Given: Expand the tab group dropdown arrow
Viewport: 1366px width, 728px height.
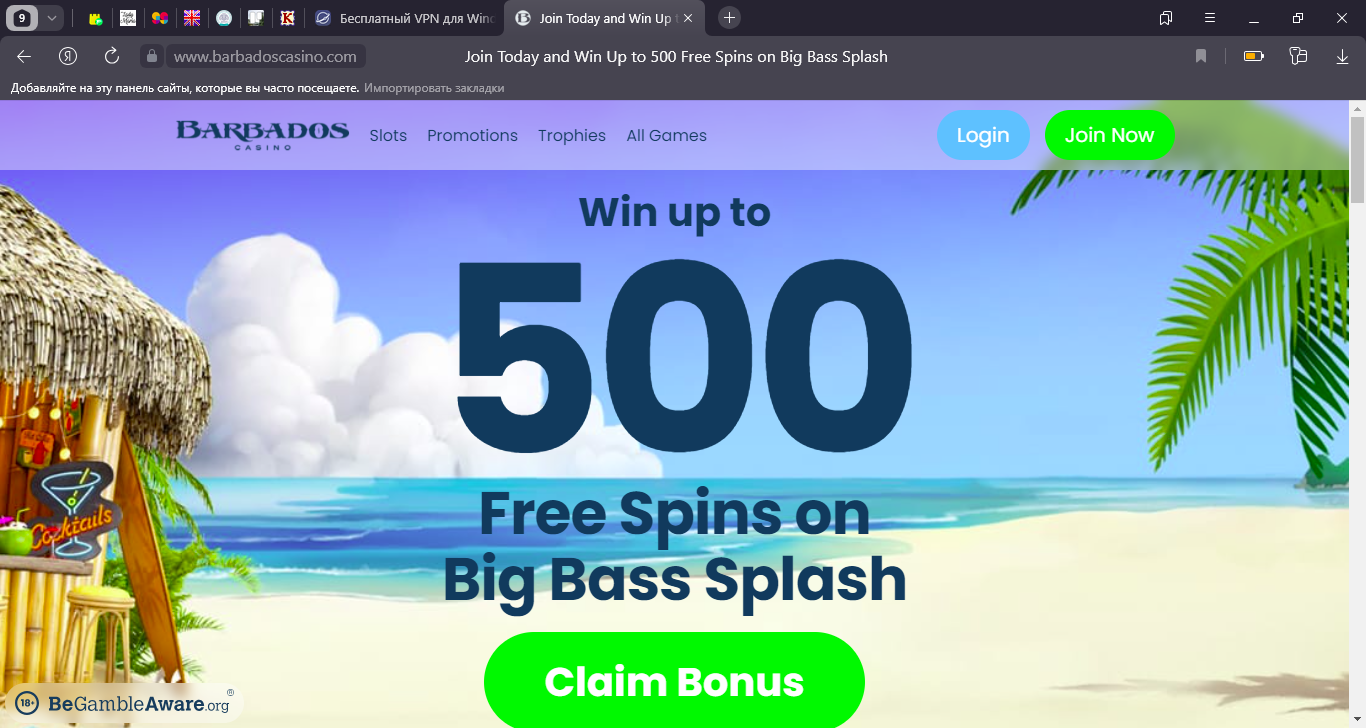Looking at the screenshot, I should tap(52, 18).
